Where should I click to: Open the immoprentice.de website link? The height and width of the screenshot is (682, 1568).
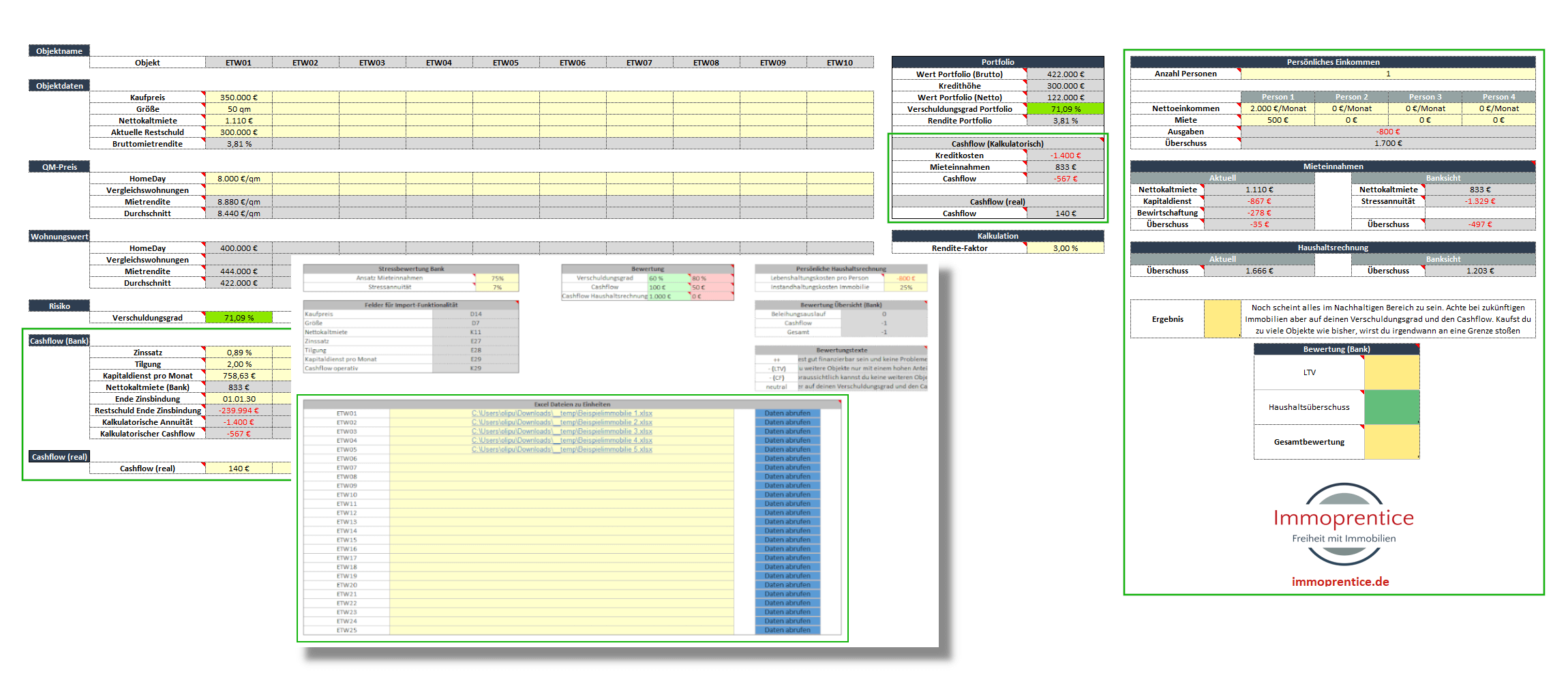click(1340, 582)
